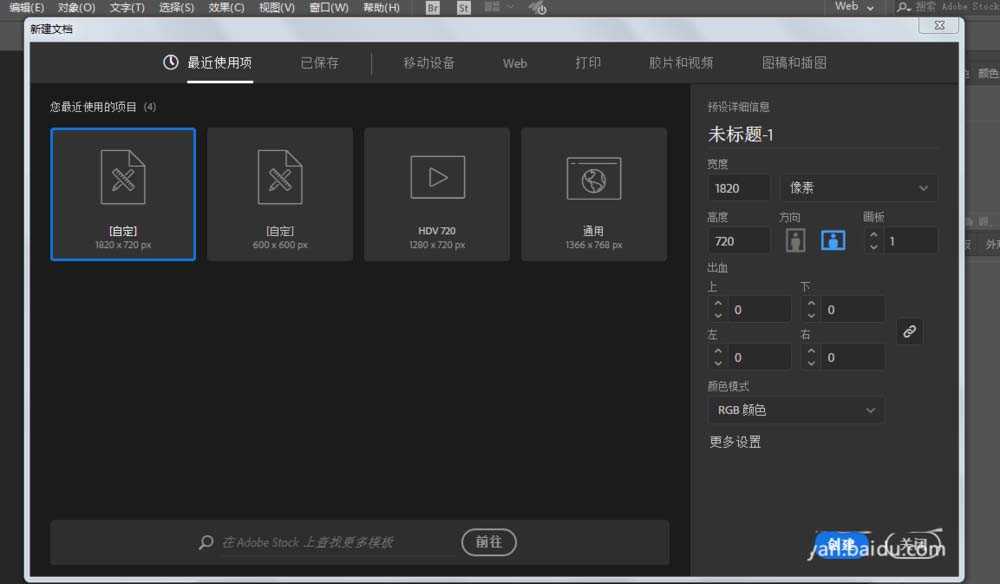Click the Adobe Stock search magnifier icon
The width and height of the screenshot is (1000, 584).
pyautogui.click(x=205, y=542)
